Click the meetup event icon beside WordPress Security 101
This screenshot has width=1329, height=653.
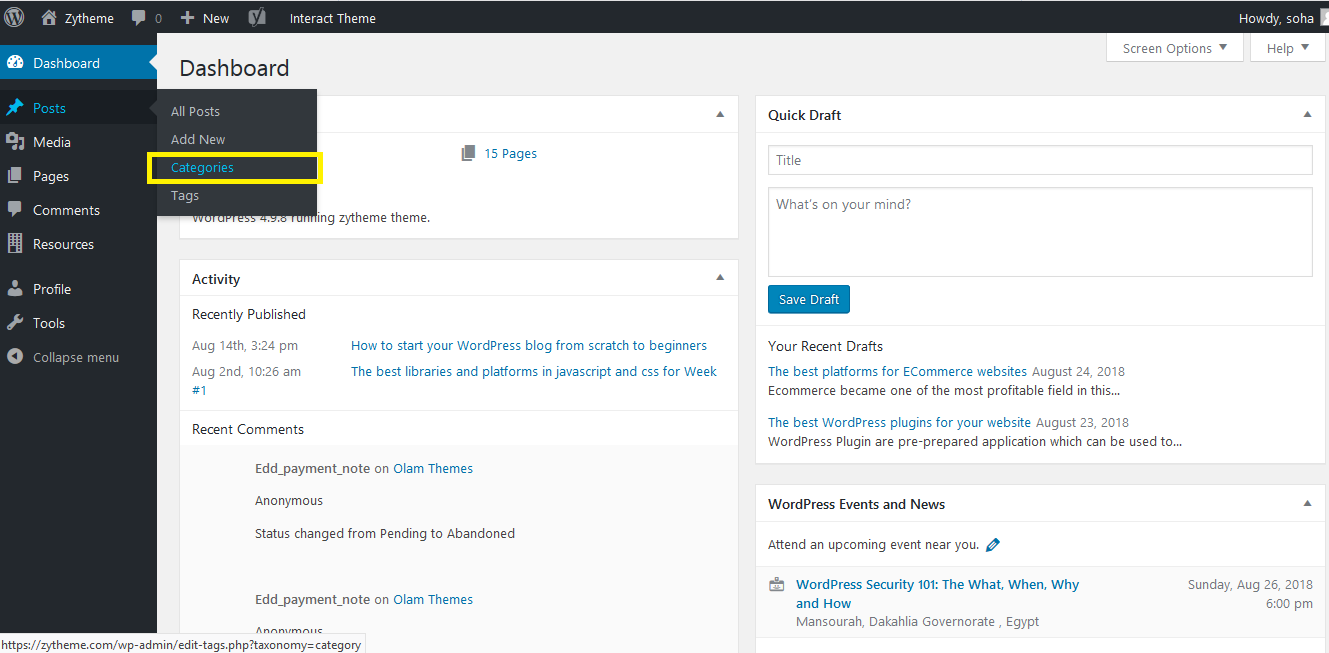click(x=776, y=585)
